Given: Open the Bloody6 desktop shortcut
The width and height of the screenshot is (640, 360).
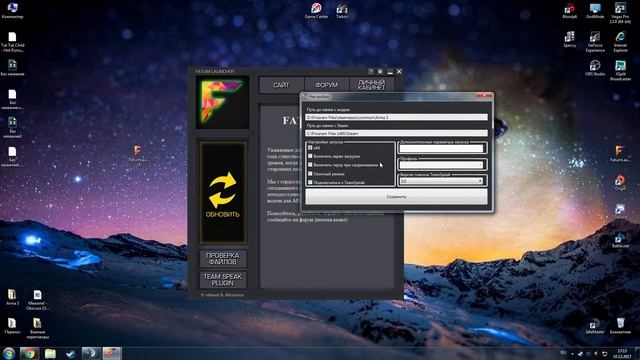Looking at the screenshot, I should pos(570,11).
